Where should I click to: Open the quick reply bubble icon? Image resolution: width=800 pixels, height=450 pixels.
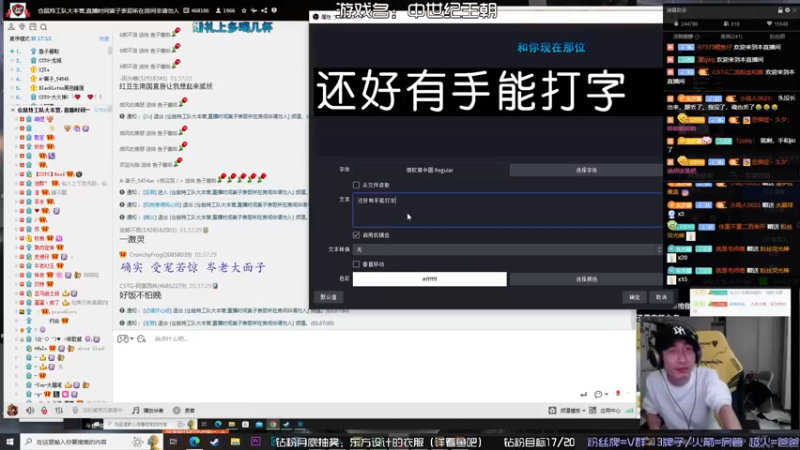[598, 394]
